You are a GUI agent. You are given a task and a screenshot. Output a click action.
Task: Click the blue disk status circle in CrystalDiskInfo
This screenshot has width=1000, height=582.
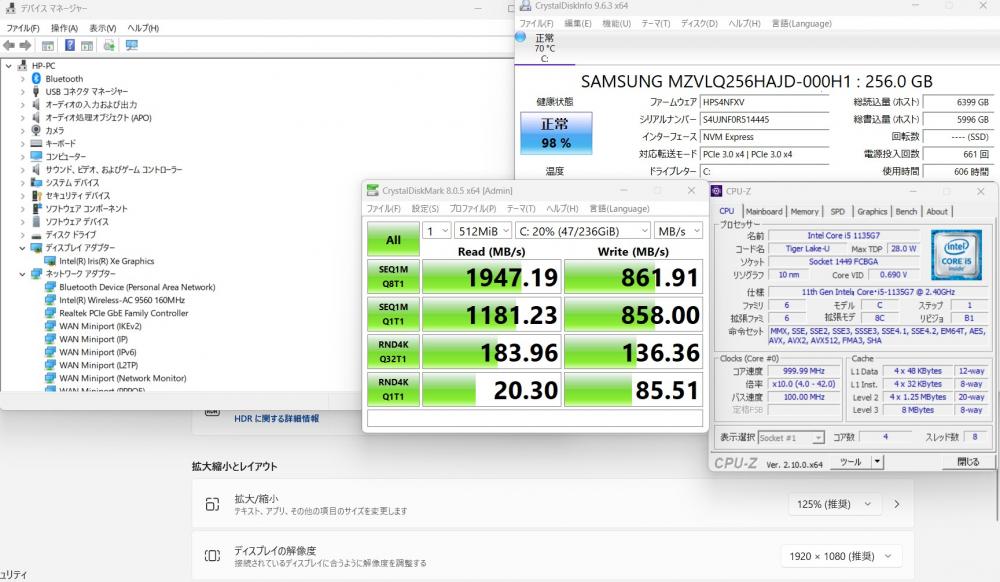pos(520,37)
